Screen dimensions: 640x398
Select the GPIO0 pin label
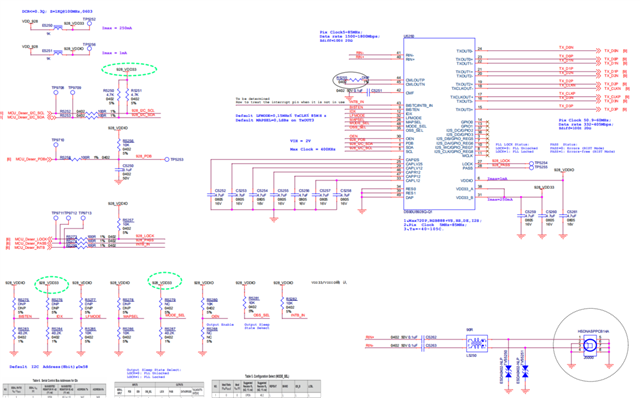pyautogui.click(x=467, y=122)
